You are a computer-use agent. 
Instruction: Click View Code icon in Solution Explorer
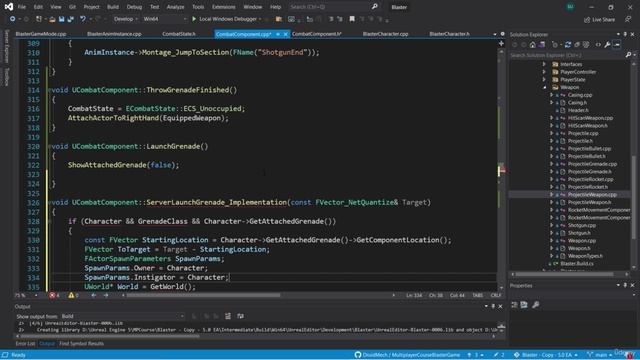coord(598,45)
